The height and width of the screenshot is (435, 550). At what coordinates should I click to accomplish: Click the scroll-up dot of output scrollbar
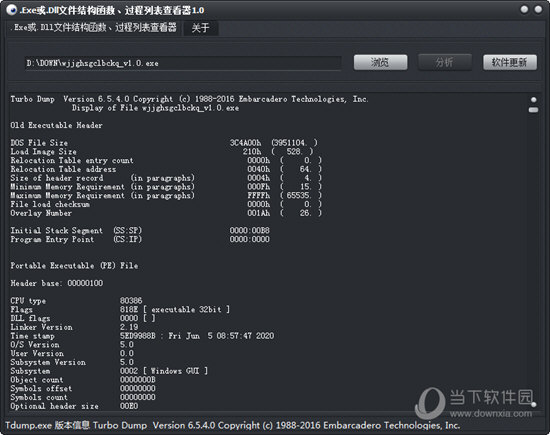(x=534, y=100)
